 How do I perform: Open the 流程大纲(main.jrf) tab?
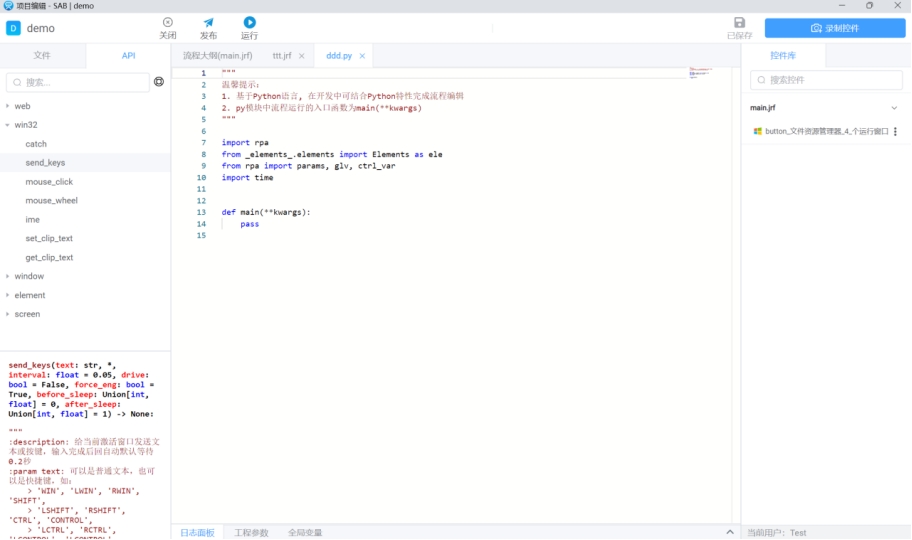(x=218, y=56)
